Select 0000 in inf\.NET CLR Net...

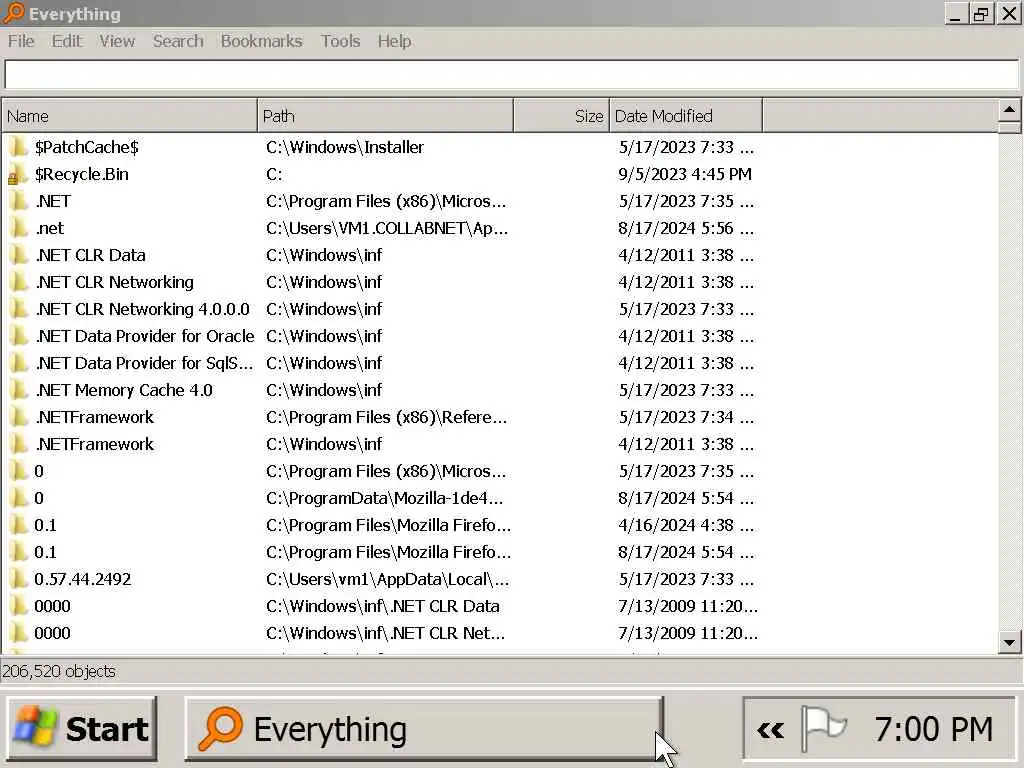(x=52, y=633)
